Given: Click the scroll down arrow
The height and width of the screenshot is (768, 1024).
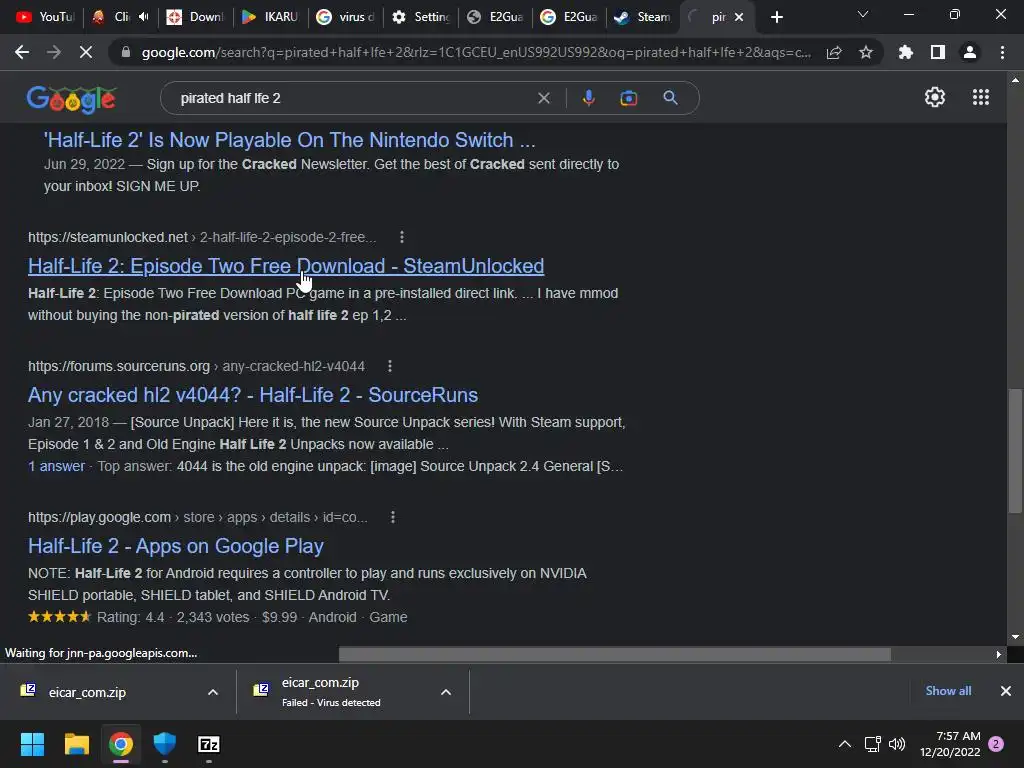Looking at the screenshot, I should (x=1015, y=637).
